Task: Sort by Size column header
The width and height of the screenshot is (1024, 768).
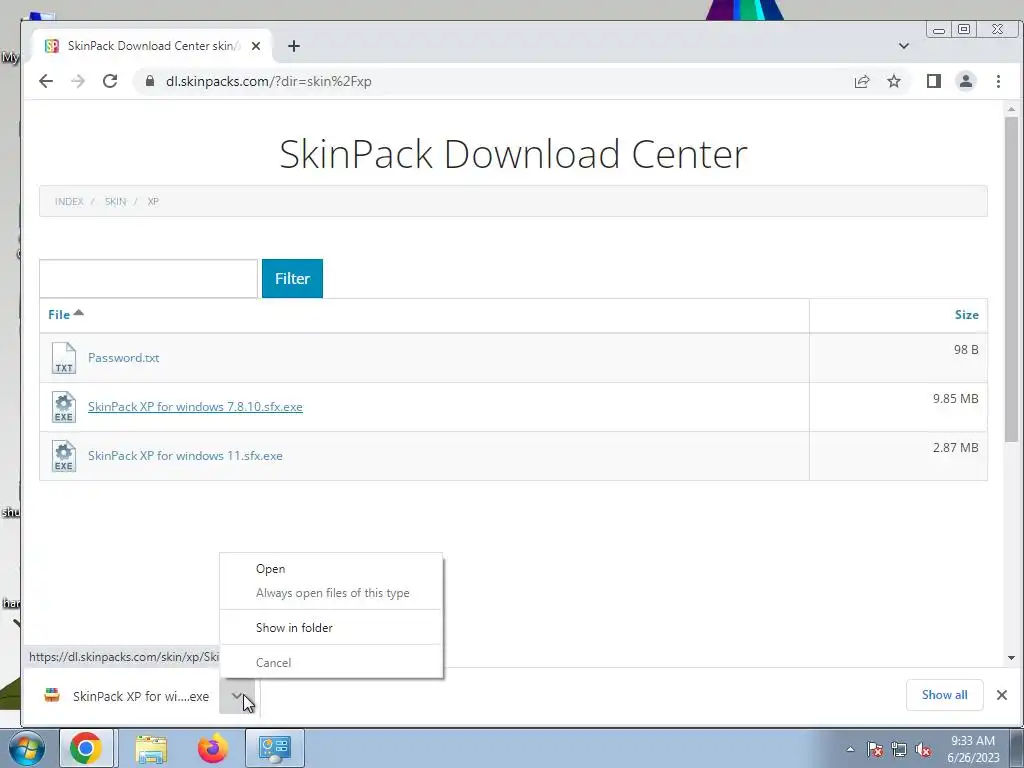Action: (x=967, y=314)
